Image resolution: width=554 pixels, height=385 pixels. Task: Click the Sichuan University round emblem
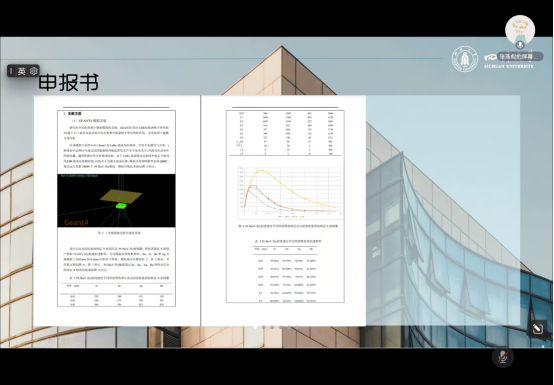[465, 59]
